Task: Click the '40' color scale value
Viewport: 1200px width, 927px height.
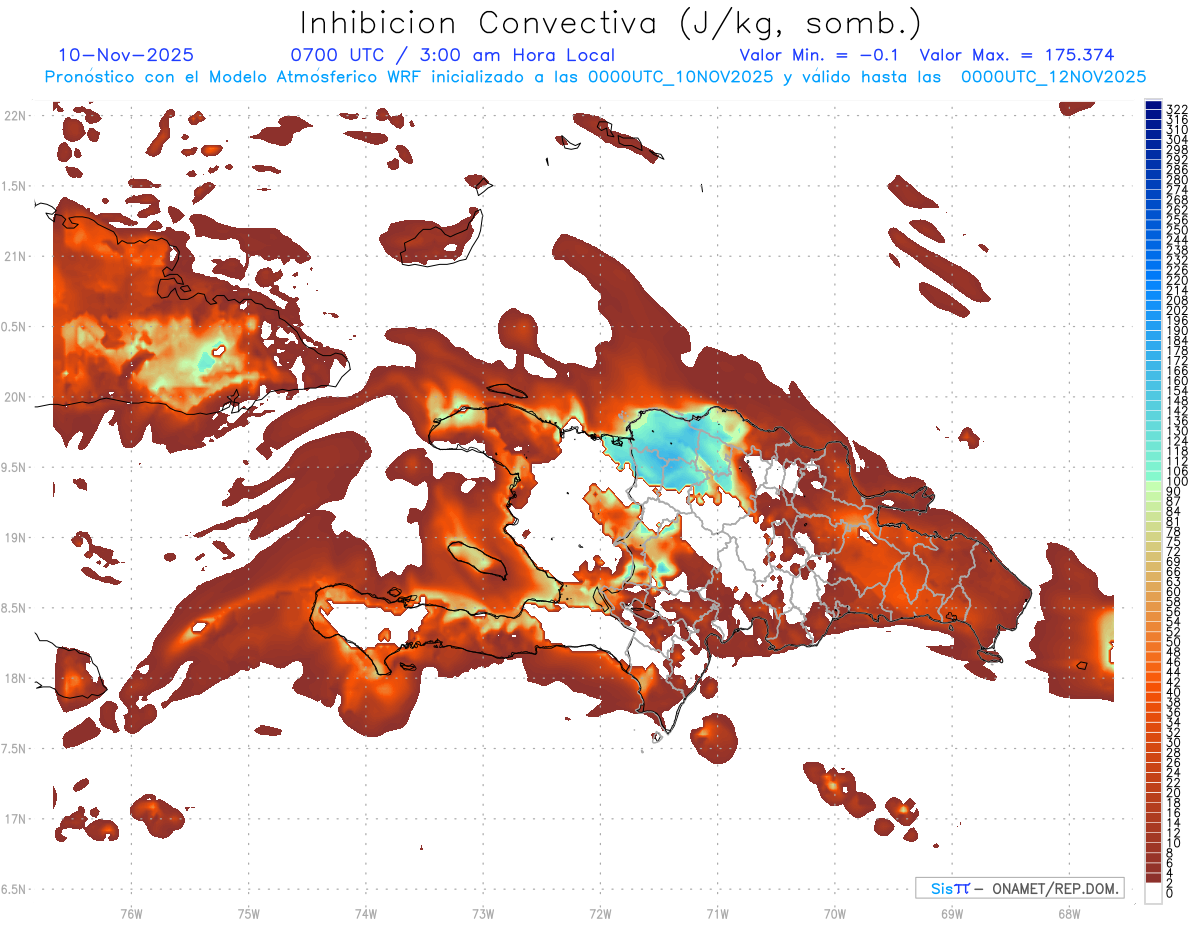Action: tap(1174, 691)
